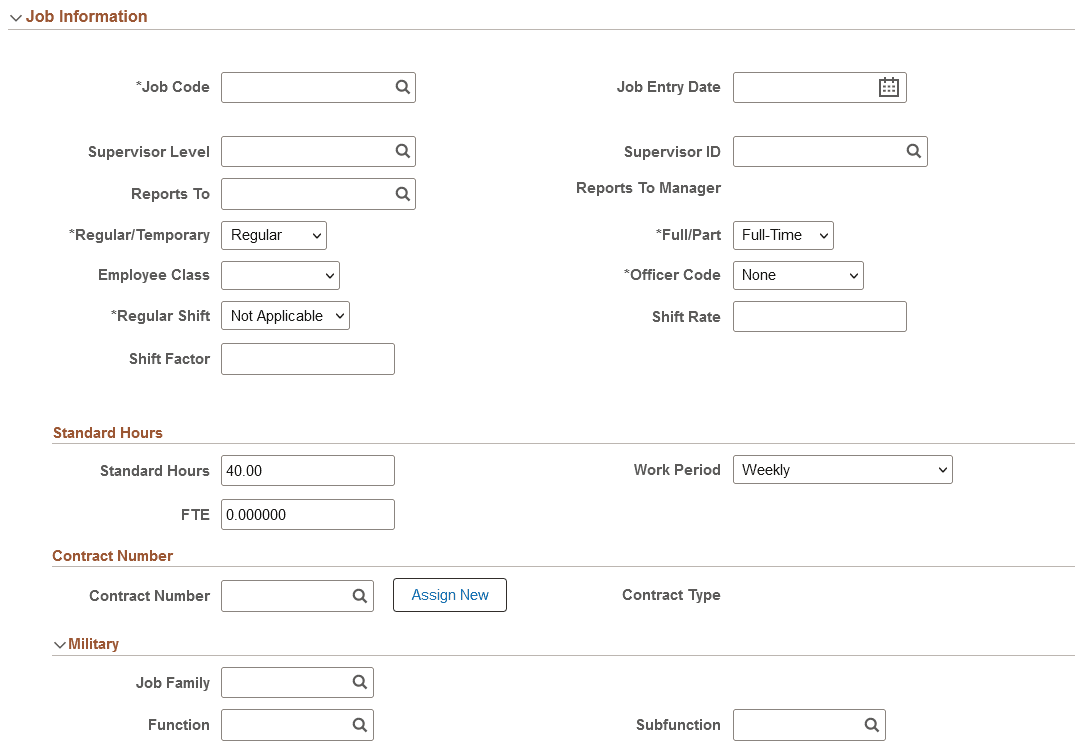Open the Regular Shift dropdown
The height and width of the screenshot is (748, 1084).
tap(285, 315)
